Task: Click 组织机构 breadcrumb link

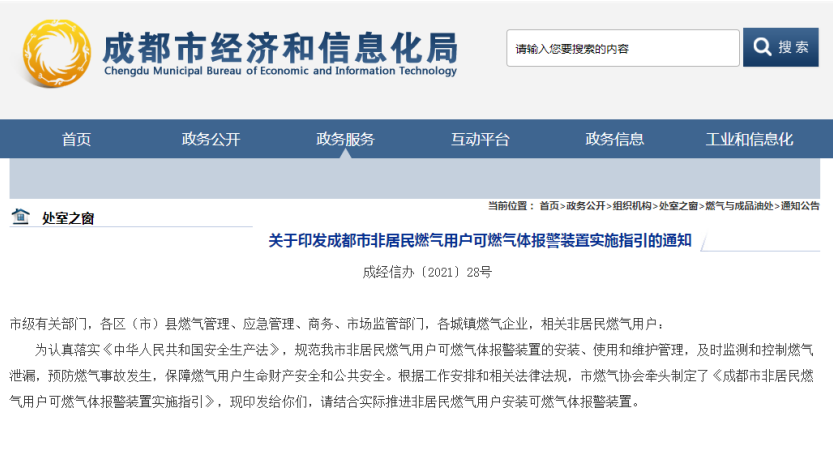Action: tap(632, 206)
